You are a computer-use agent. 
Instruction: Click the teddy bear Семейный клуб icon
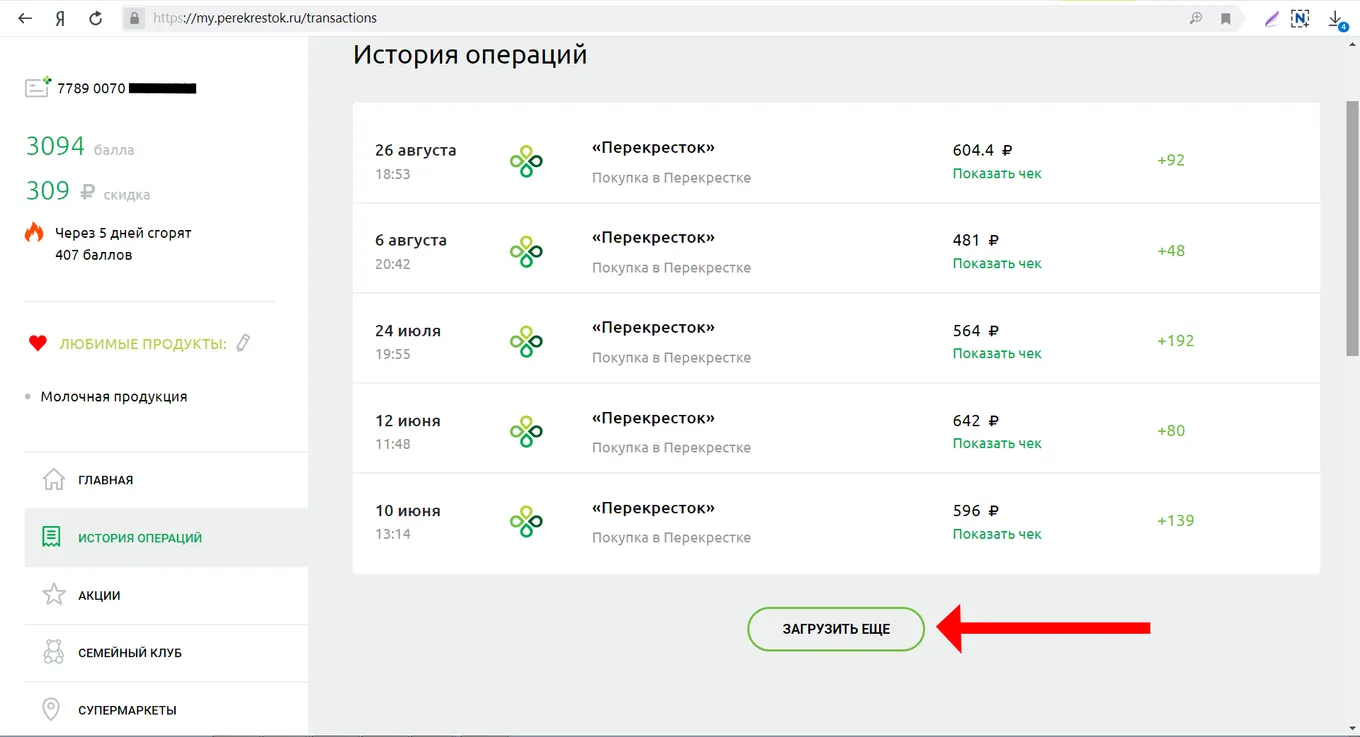click(x=54, y=652)
